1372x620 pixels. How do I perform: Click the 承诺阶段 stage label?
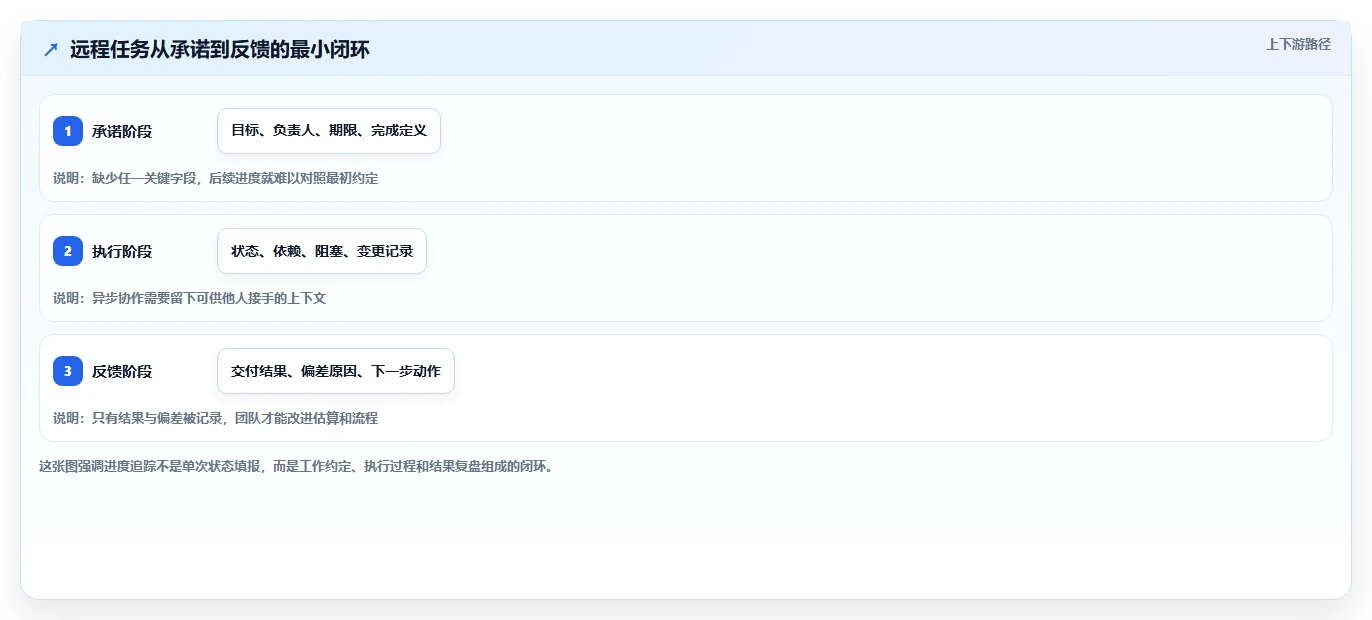[122, 131]
